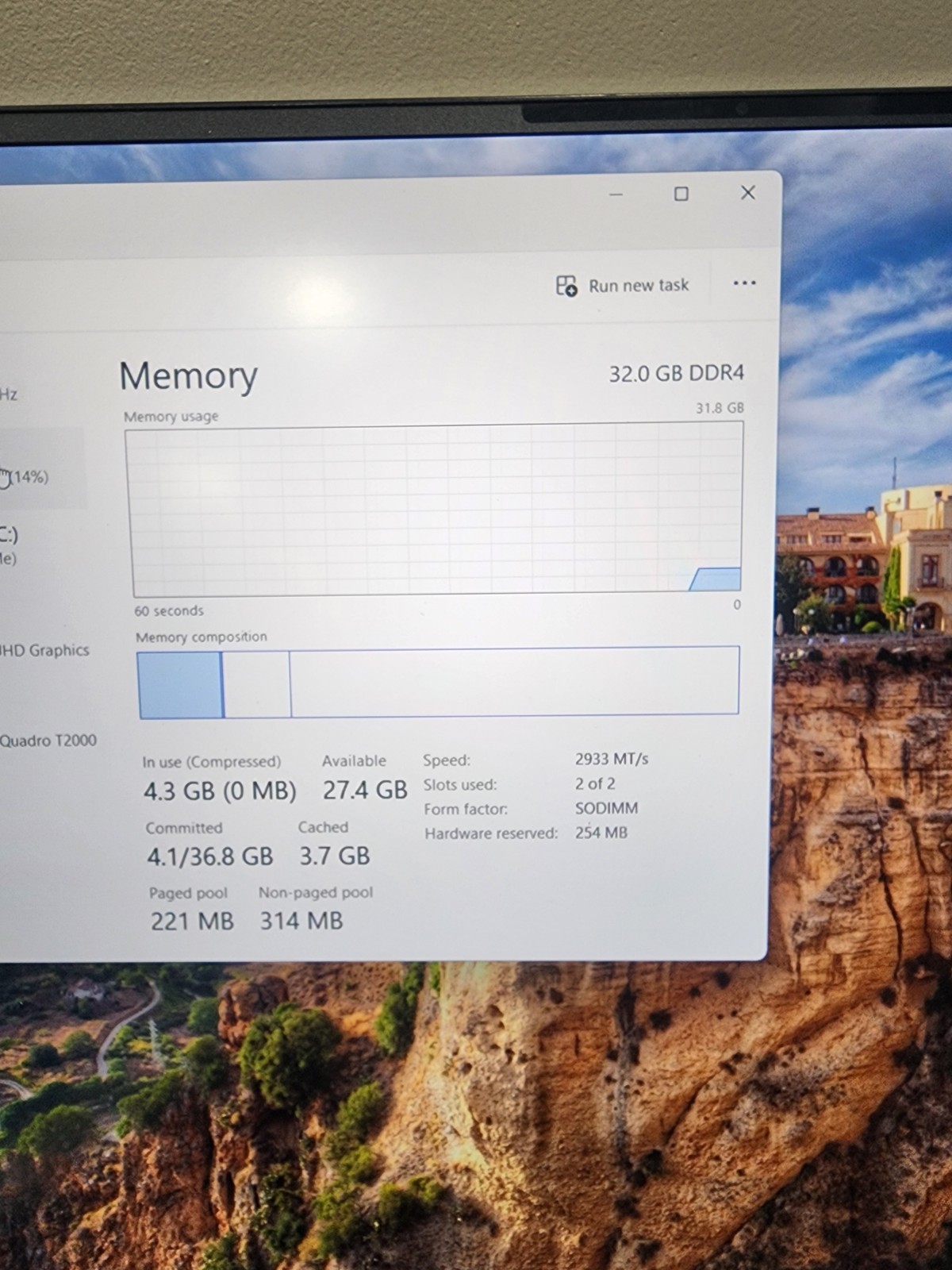Click the Run new task icon
Screen dimensions: 952x1270
click(x=566, y=285)
